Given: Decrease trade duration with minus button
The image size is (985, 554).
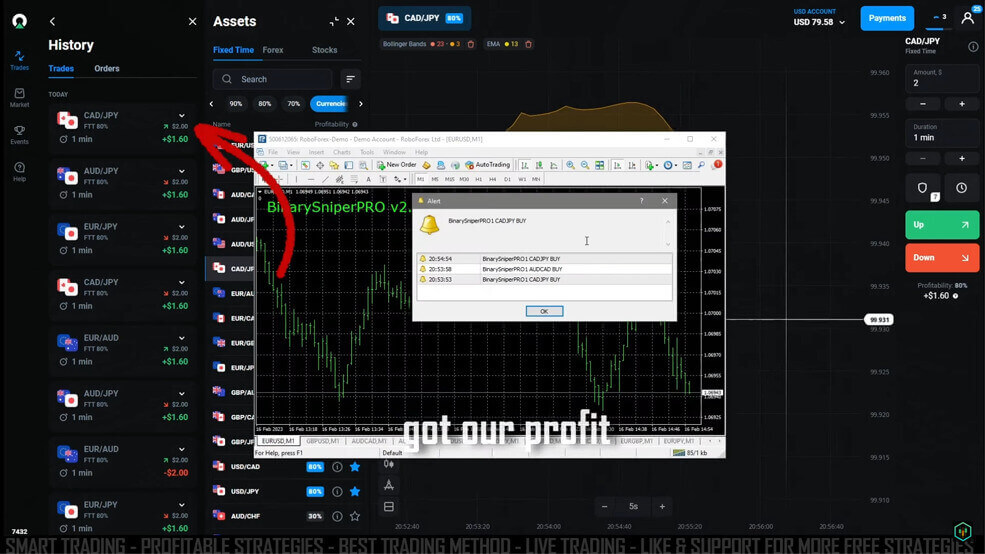Looking at the screenshot, I should 922,158.
